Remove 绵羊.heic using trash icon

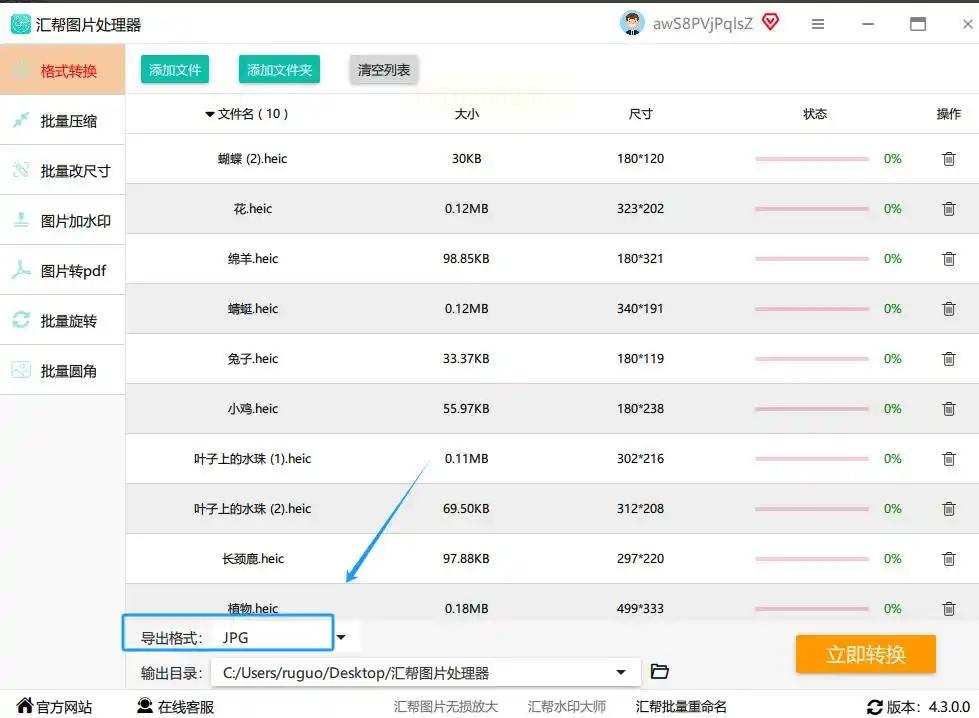(948, 258)
